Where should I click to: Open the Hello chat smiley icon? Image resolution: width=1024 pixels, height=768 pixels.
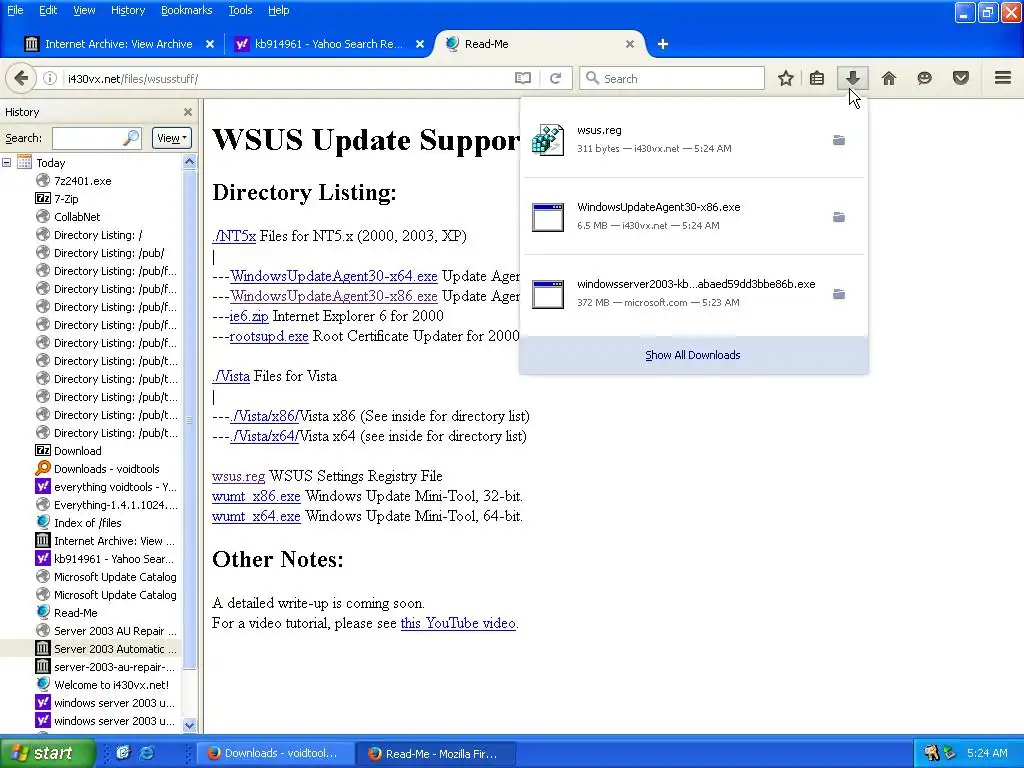tap(924, 78)
